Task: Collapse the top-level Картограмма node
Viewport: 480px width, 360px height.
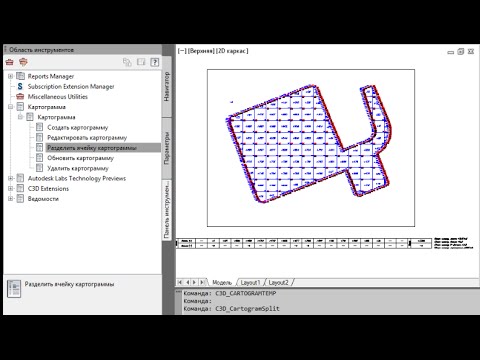Action: click(10, 107)
